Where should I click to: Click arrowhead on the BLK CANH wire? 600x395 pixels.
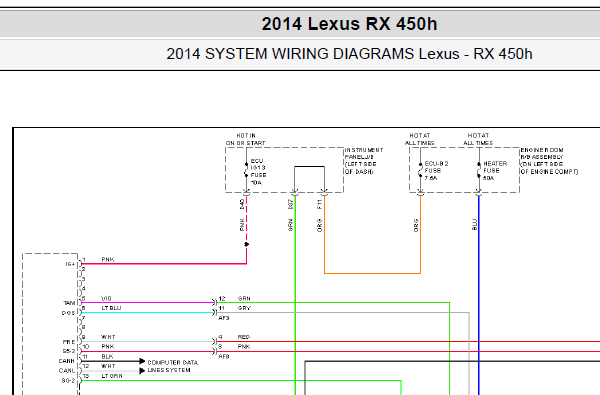142,361
